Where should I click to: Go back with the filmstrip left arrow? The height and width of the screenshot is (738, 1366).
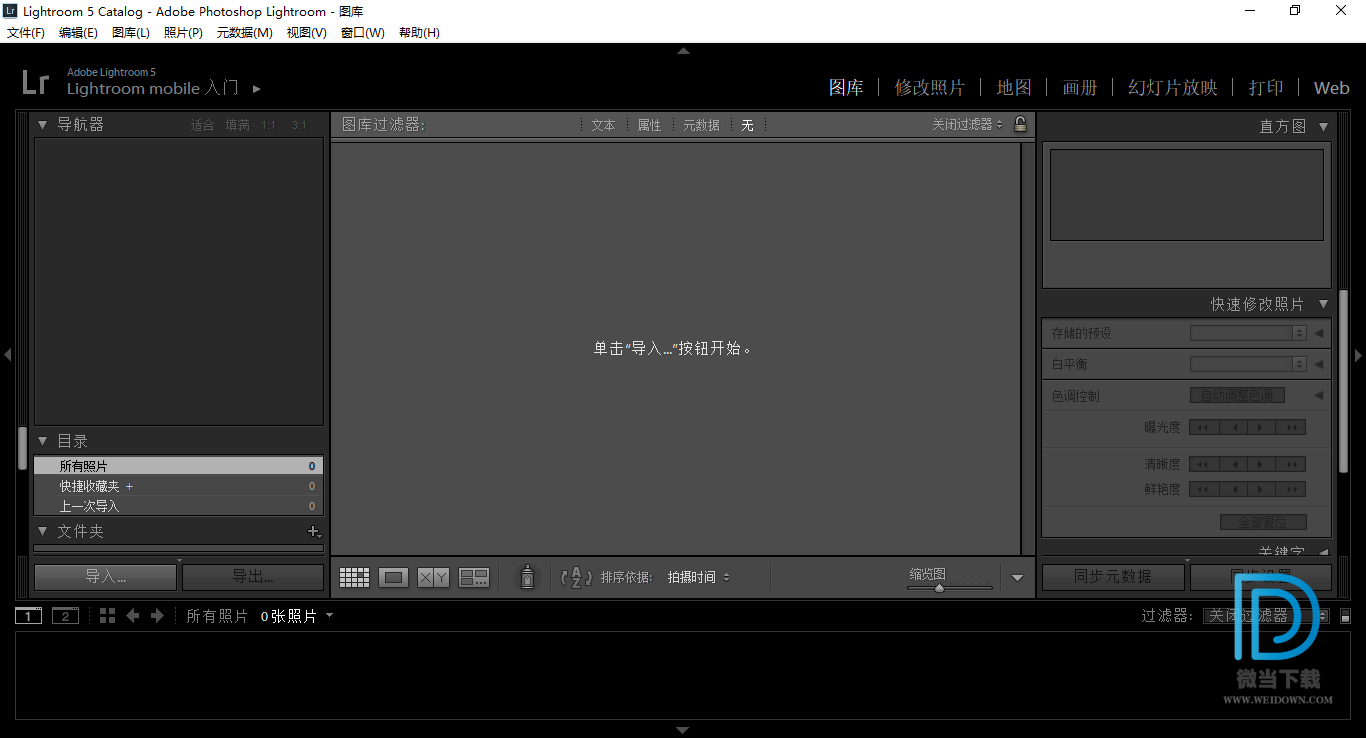(x=132, y=616)
